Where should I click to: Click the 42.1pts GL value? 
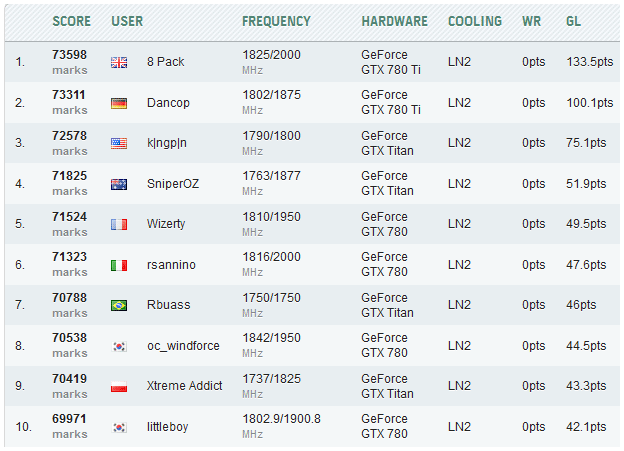[586, 427]
